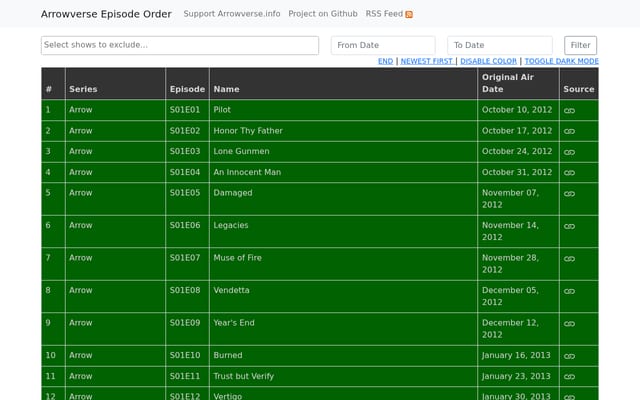Open the source link for Year's End
The image size is (640, 400).
pos(569,324)
